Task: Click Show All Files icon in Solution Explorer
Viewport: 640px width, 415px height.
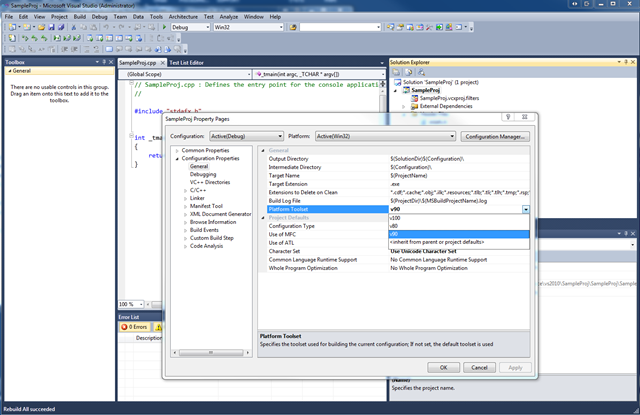Action: (409, 72)
